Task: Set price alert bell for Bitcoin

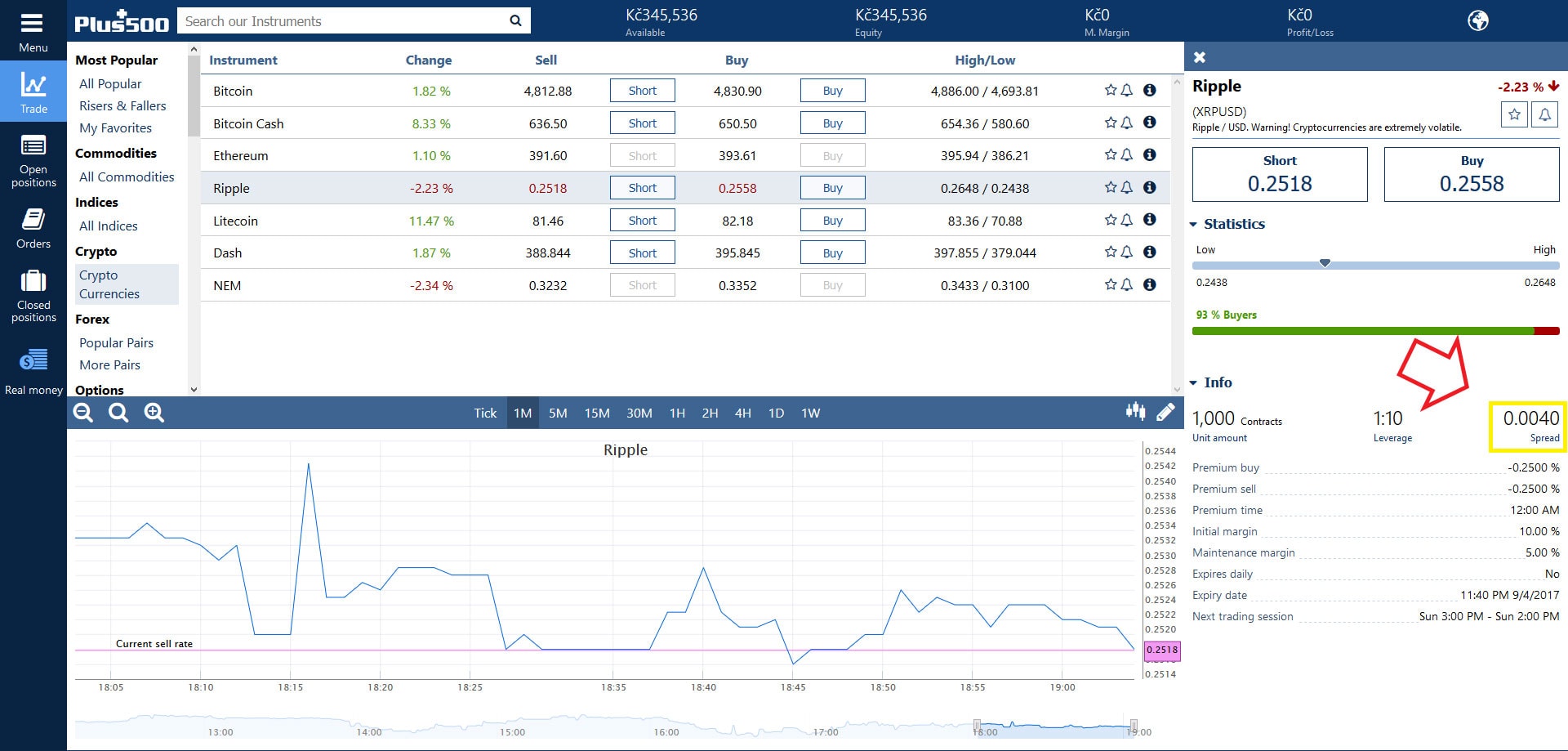Action: pyautogui.click(x=1126, y=90)
